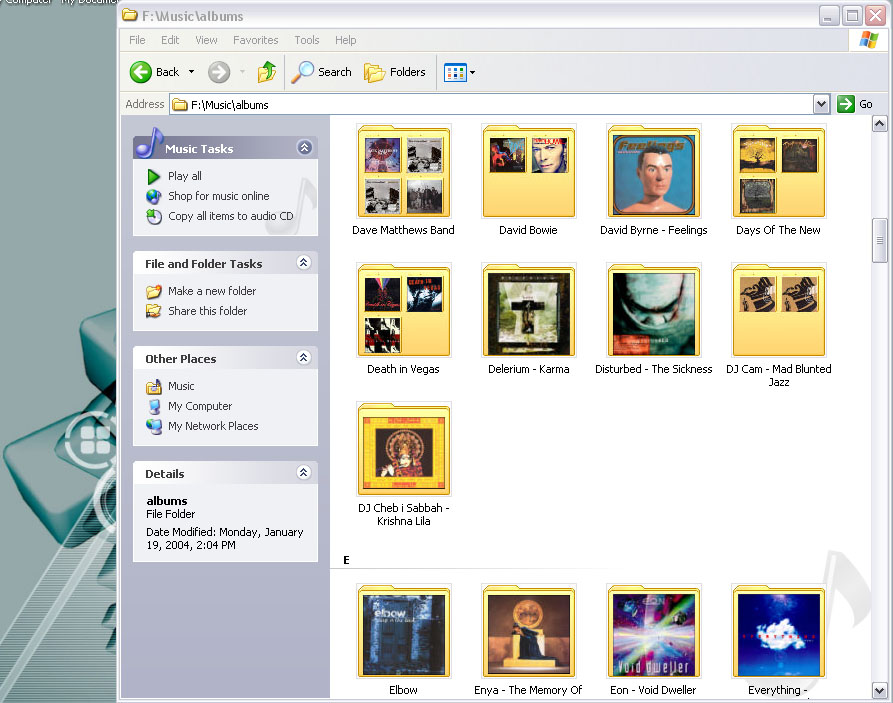This screenshot has width=893, height=703.
Task: Click the My Computer link
Action: [x=200, y=407]
